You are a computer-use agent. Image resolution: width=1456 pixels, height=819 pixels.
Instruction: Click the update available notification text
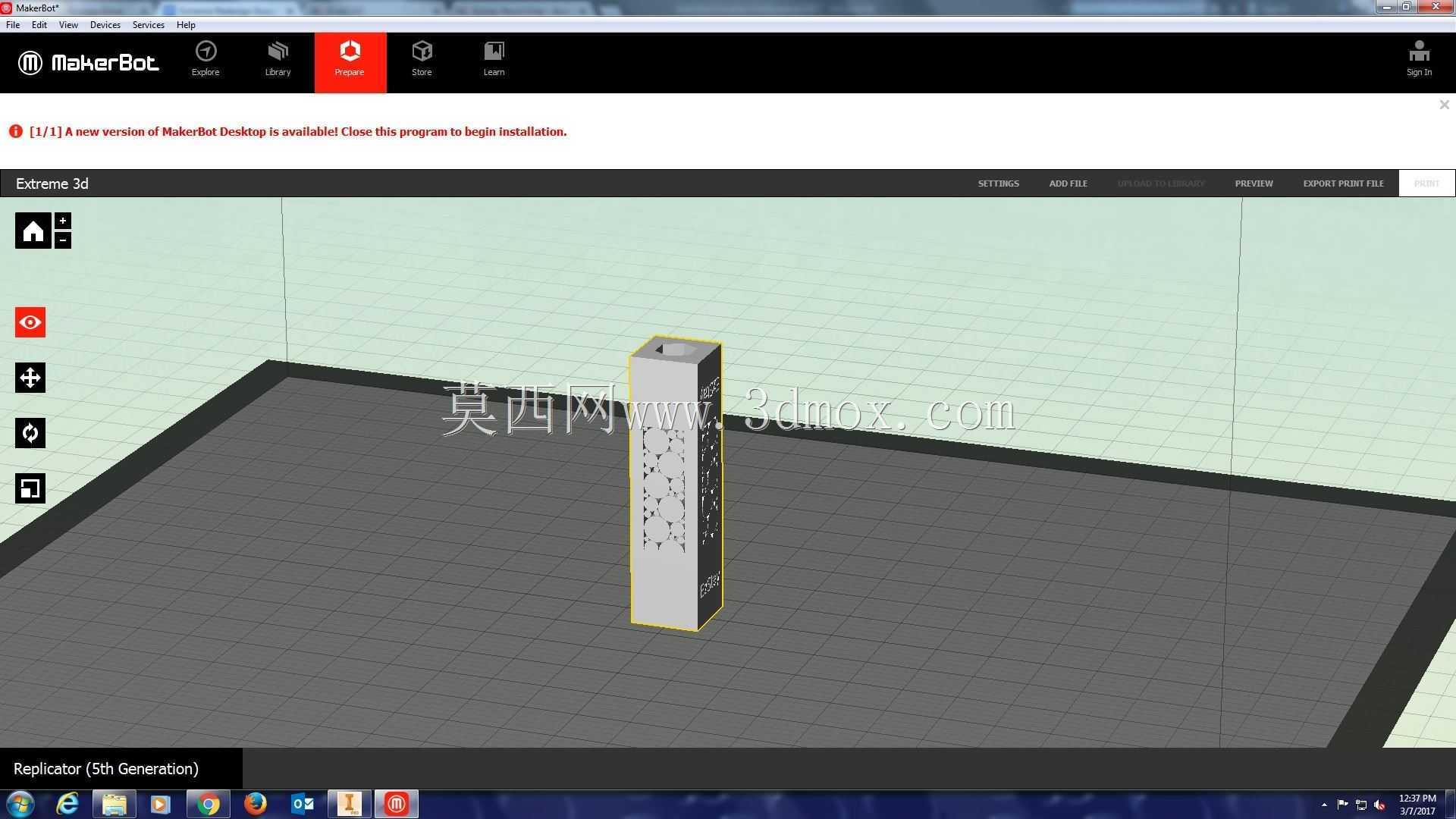pyautogui.click(x=298, y=132)
